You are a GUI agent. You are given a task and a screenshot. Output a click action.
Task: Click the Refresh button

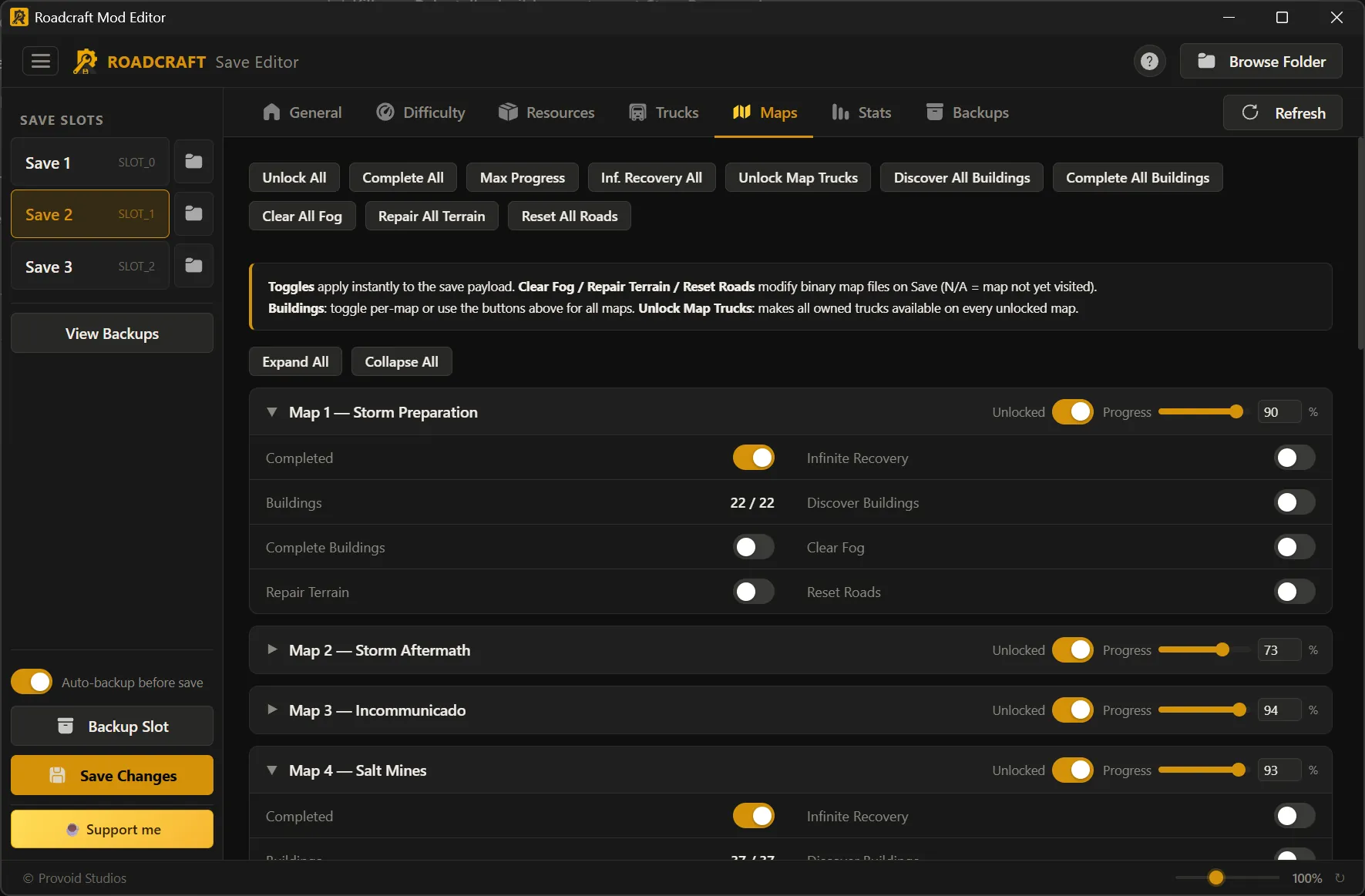(1283, 112)
